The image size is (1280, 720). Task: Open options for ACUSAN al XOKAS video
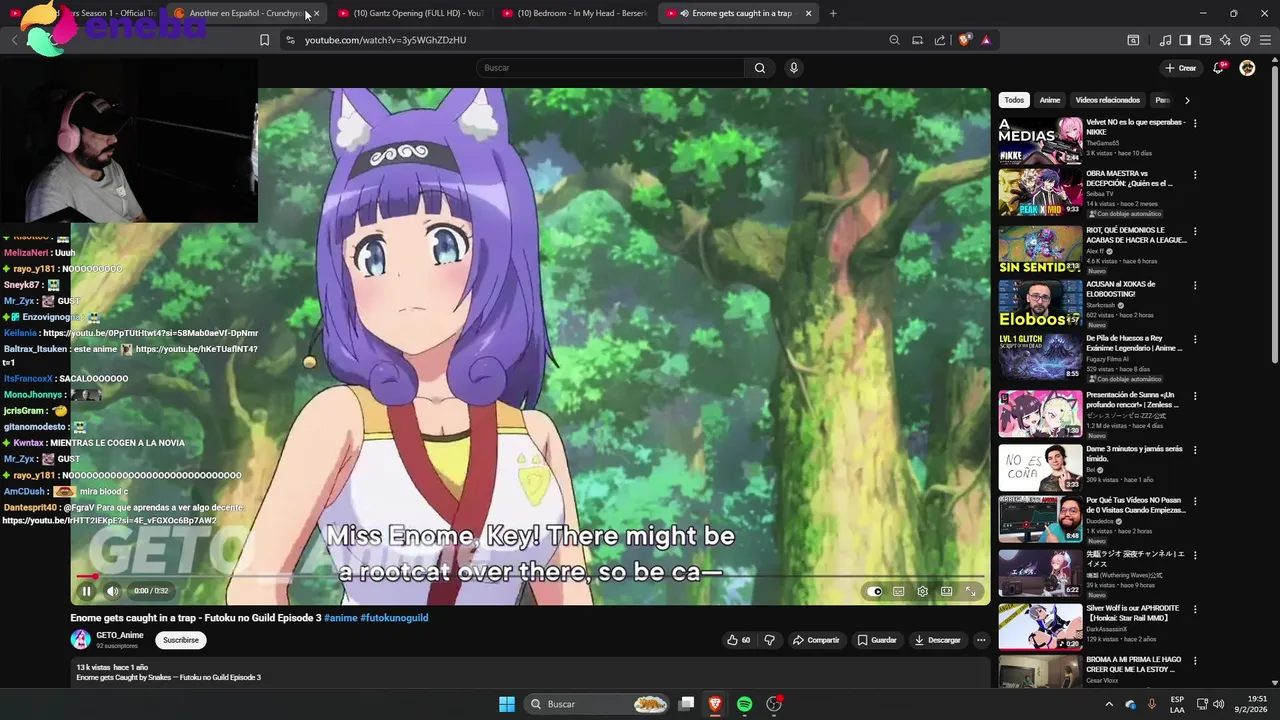click(1195, 285)
